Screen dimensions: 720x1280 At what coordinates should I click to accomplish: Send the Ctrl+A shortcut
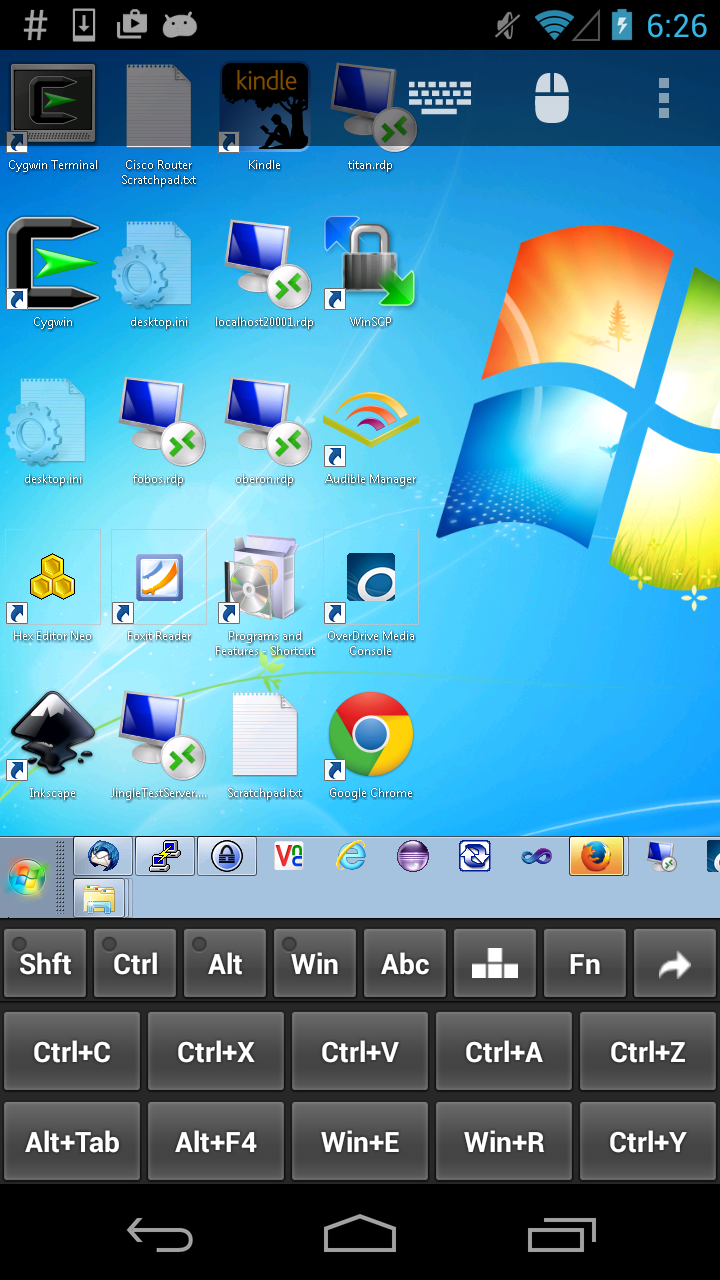pos(504,1052)
